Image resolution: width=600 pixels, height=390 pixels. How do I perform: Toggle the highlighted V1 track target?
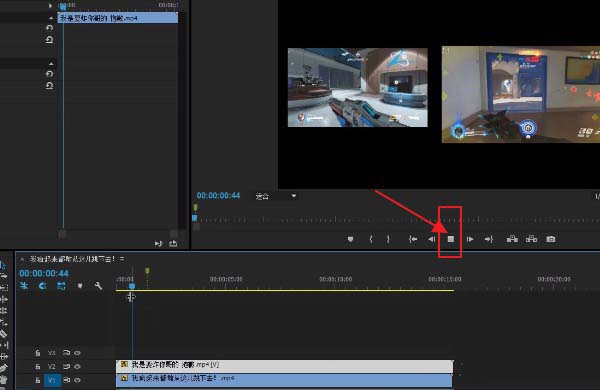click(x=52, y=380)
